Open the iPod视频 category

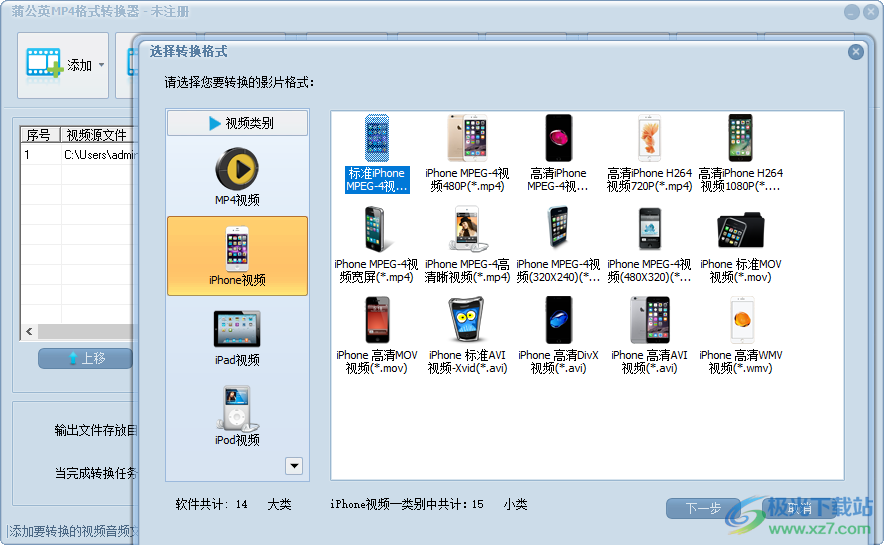click(237, 416)
